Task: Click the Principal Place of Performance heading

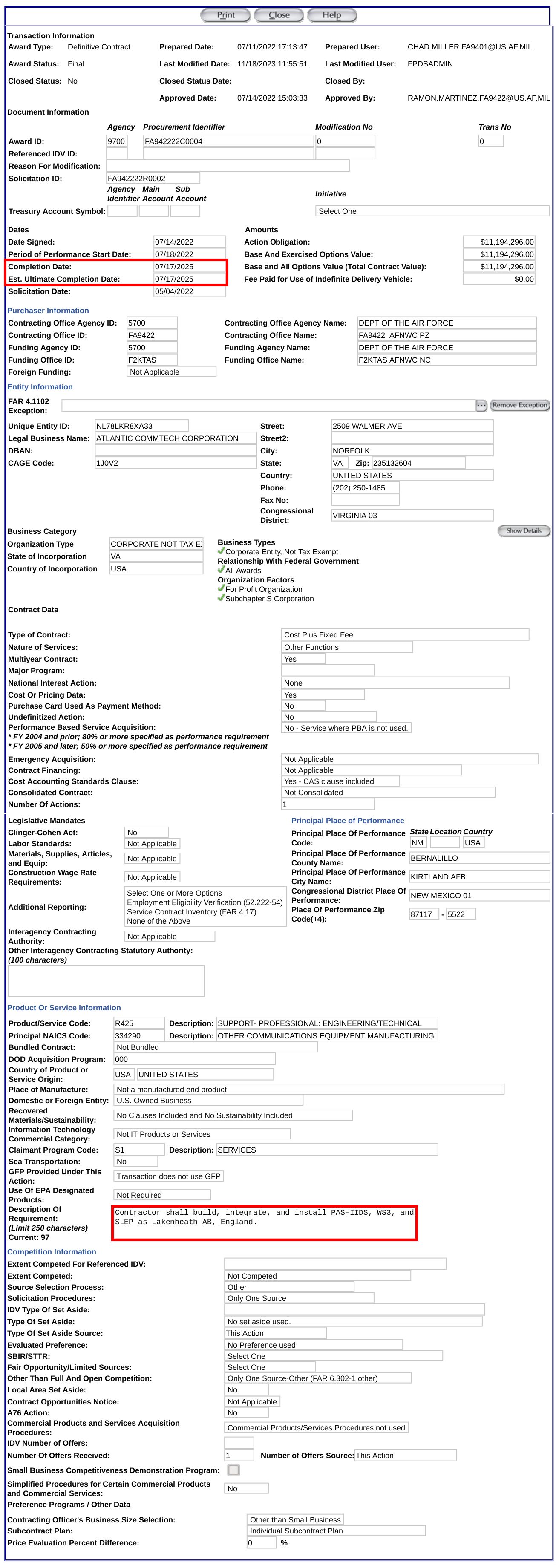Action: (x=348, y=821)
